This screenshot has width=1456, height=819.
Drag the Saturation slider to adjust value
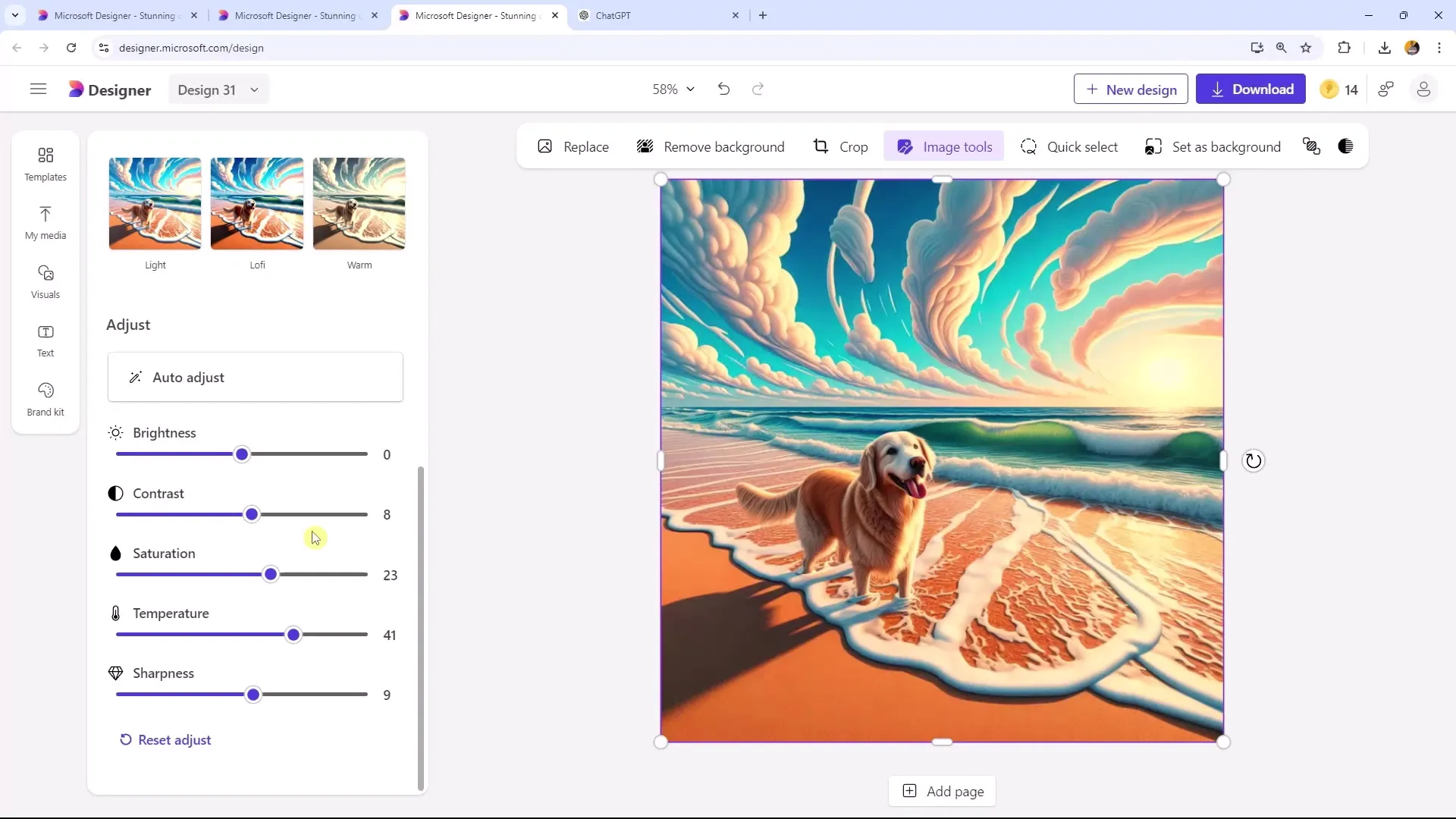pyautogui.click(x=270, y=575)
